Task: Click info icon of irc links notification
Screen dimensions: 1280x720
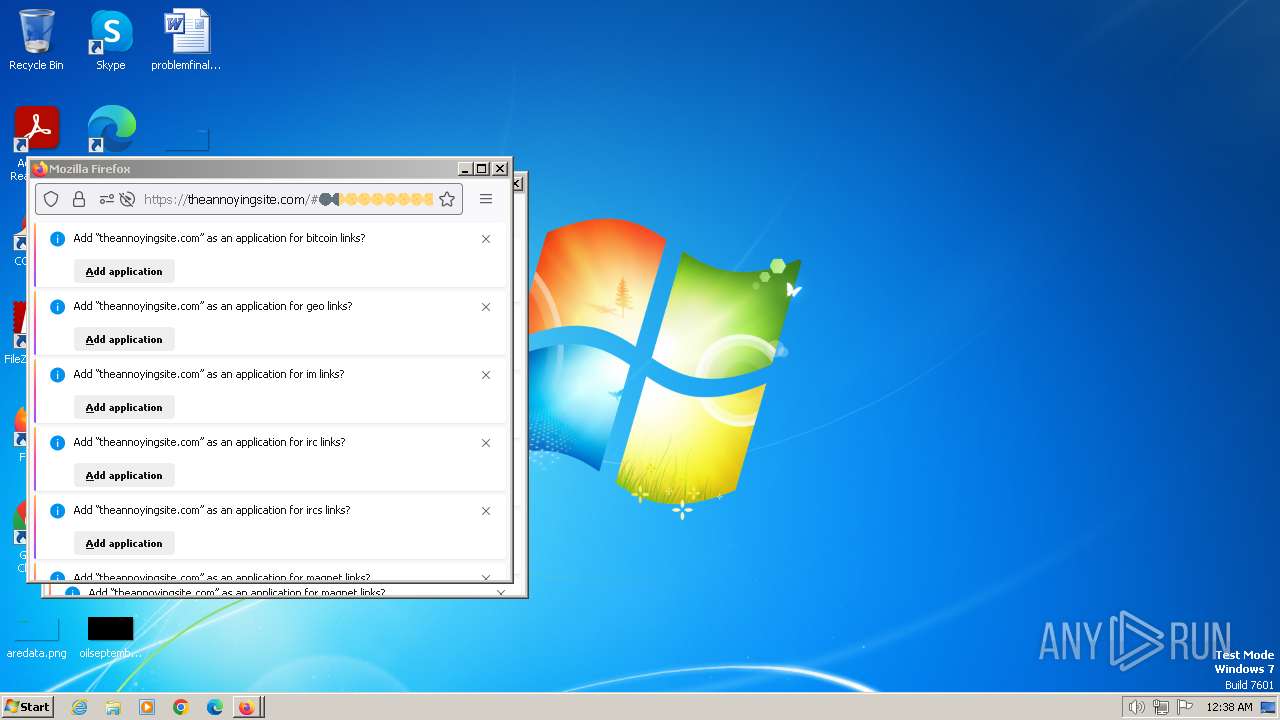Action: click(x=57, y=443)
